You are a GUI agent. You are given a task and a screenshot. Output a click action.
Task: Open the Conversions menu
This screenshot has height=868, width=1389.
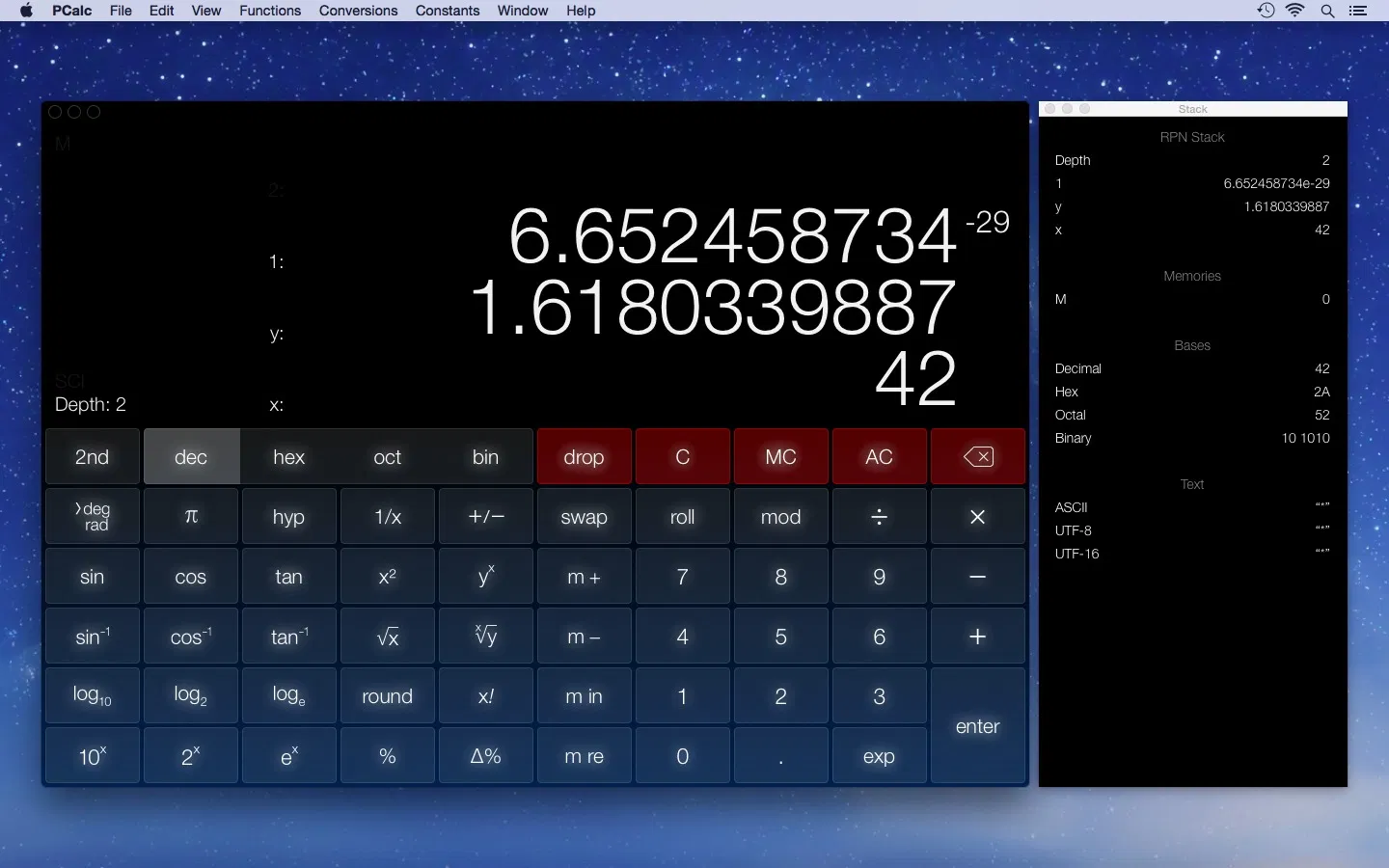click(358, 11)
